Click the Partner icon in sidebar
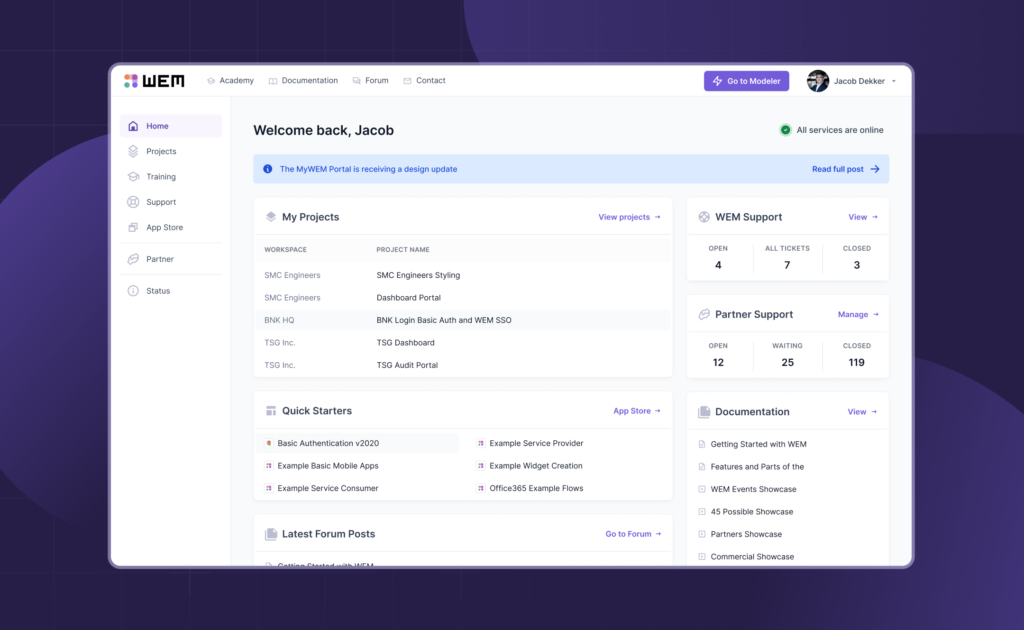Screen dimensions: 1024x630 pos(133,259)
